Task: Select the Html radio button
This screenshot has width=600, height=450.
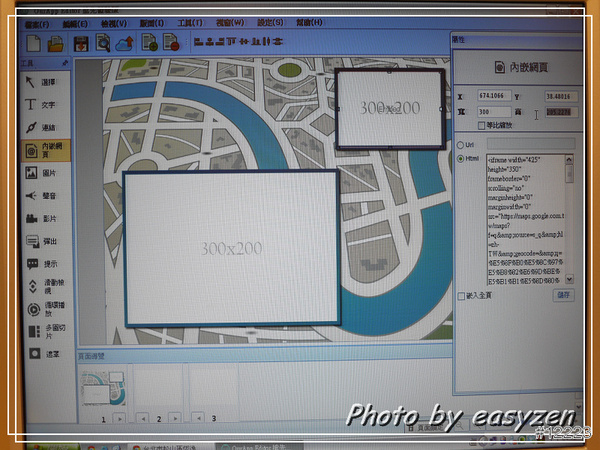Action: 461,159
